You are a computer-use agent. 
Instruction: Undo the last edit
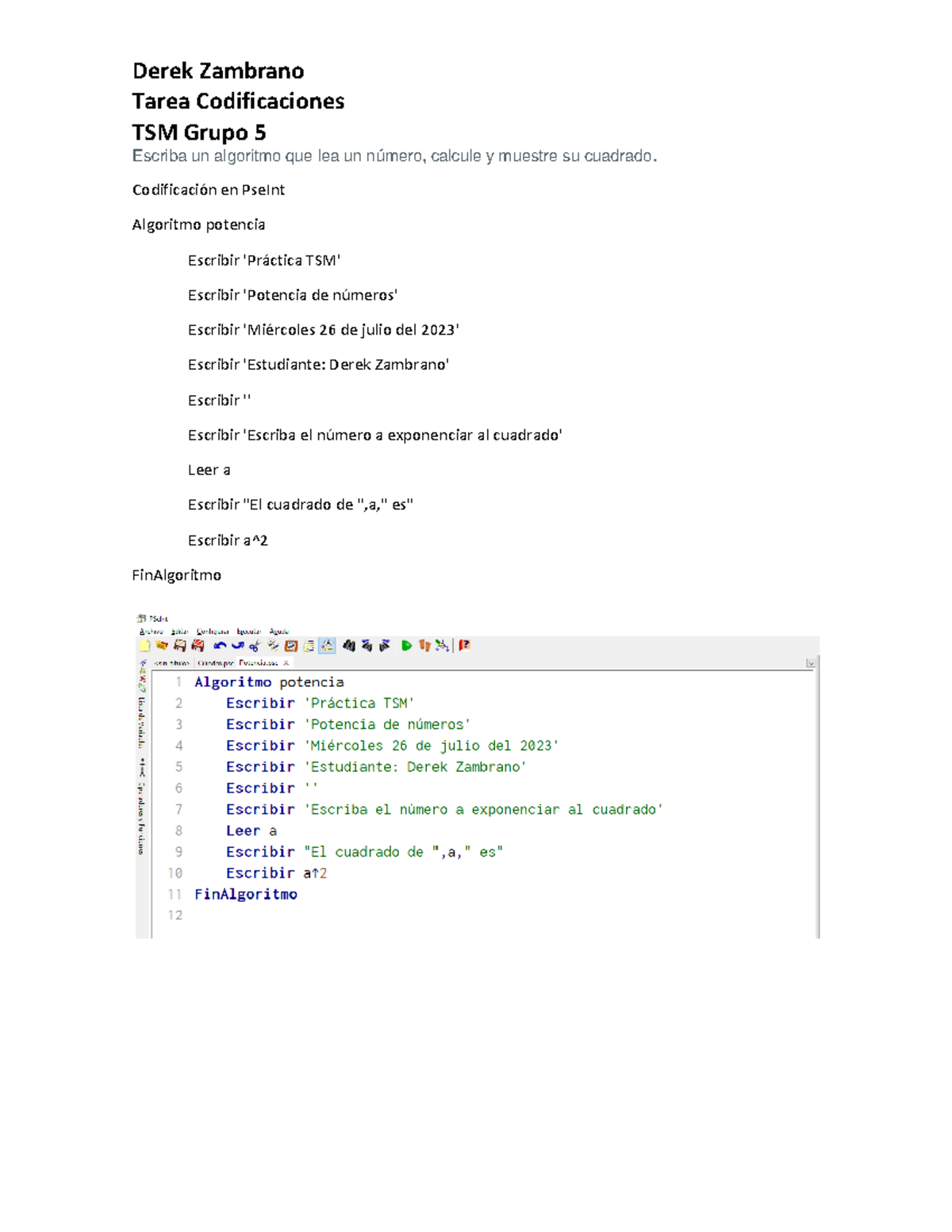[220, 646]
